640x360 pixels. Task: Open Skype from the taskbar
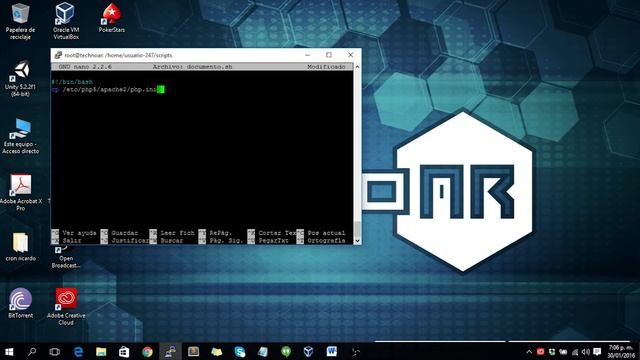pos(240,351)
